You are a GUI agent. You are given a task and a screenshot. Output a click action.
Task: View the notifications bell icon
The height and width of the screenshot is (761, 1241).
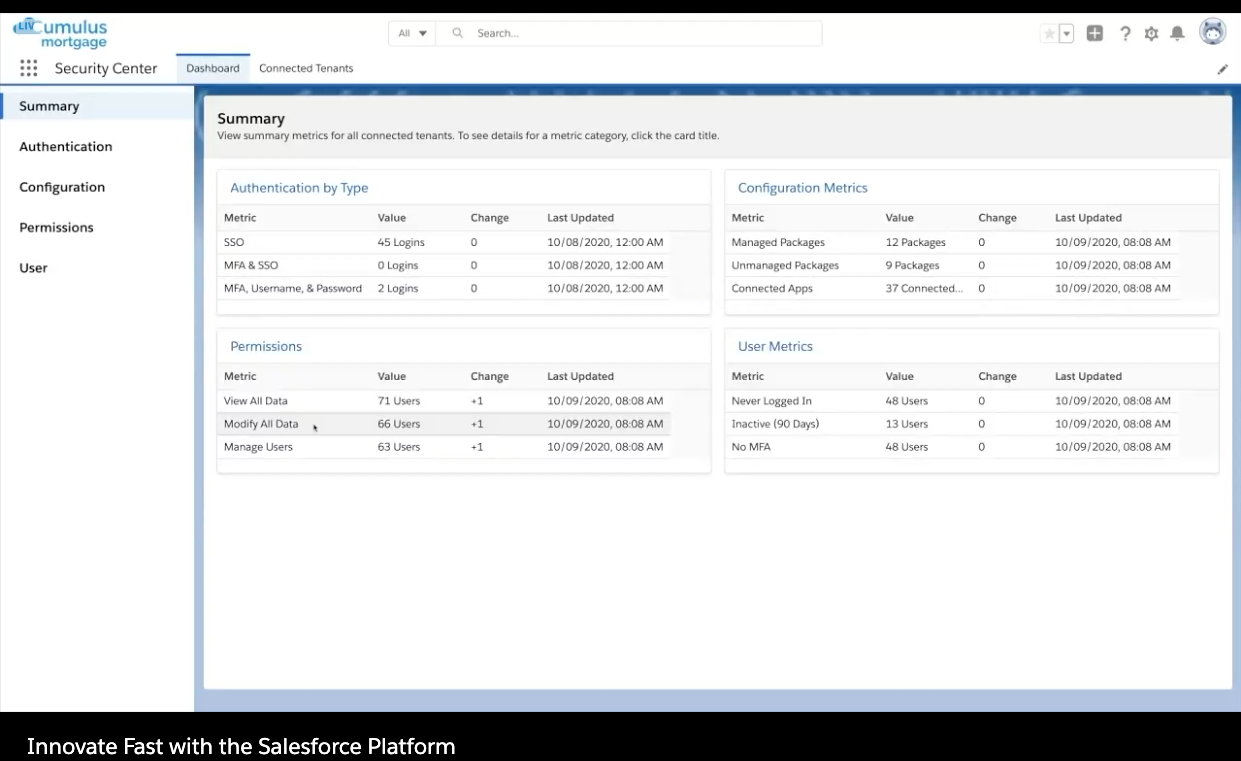pos(1177,34)
